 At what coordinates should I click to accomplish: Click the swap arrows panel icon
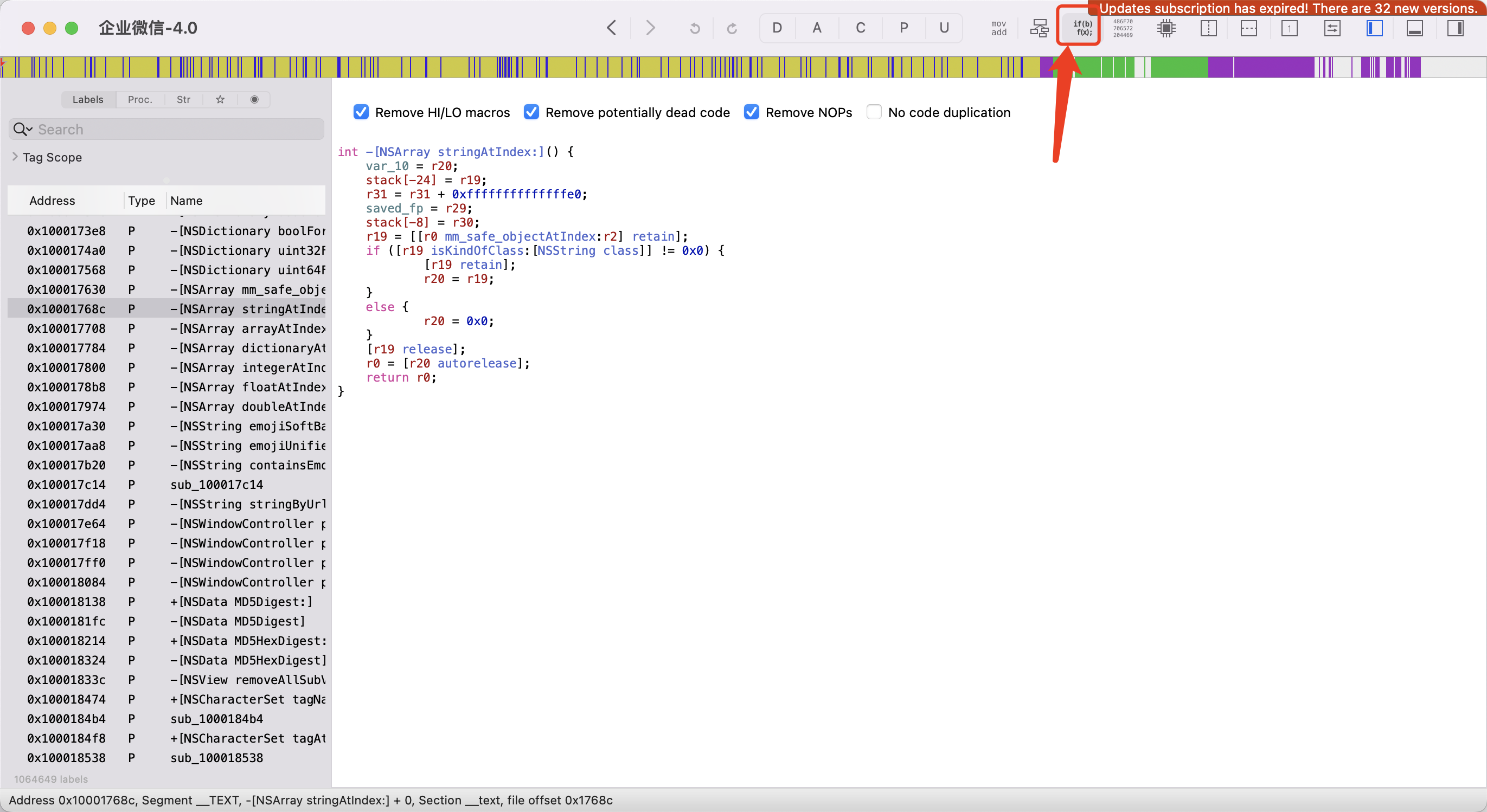[x=1332, y=28]
